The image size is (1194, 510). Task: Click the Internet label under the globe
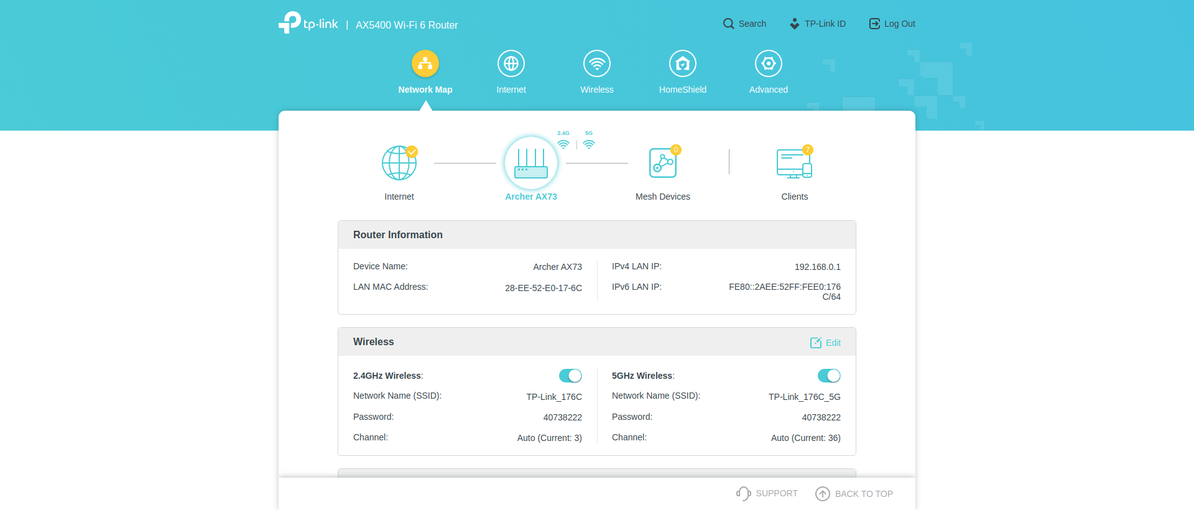(x=399, y=196)
